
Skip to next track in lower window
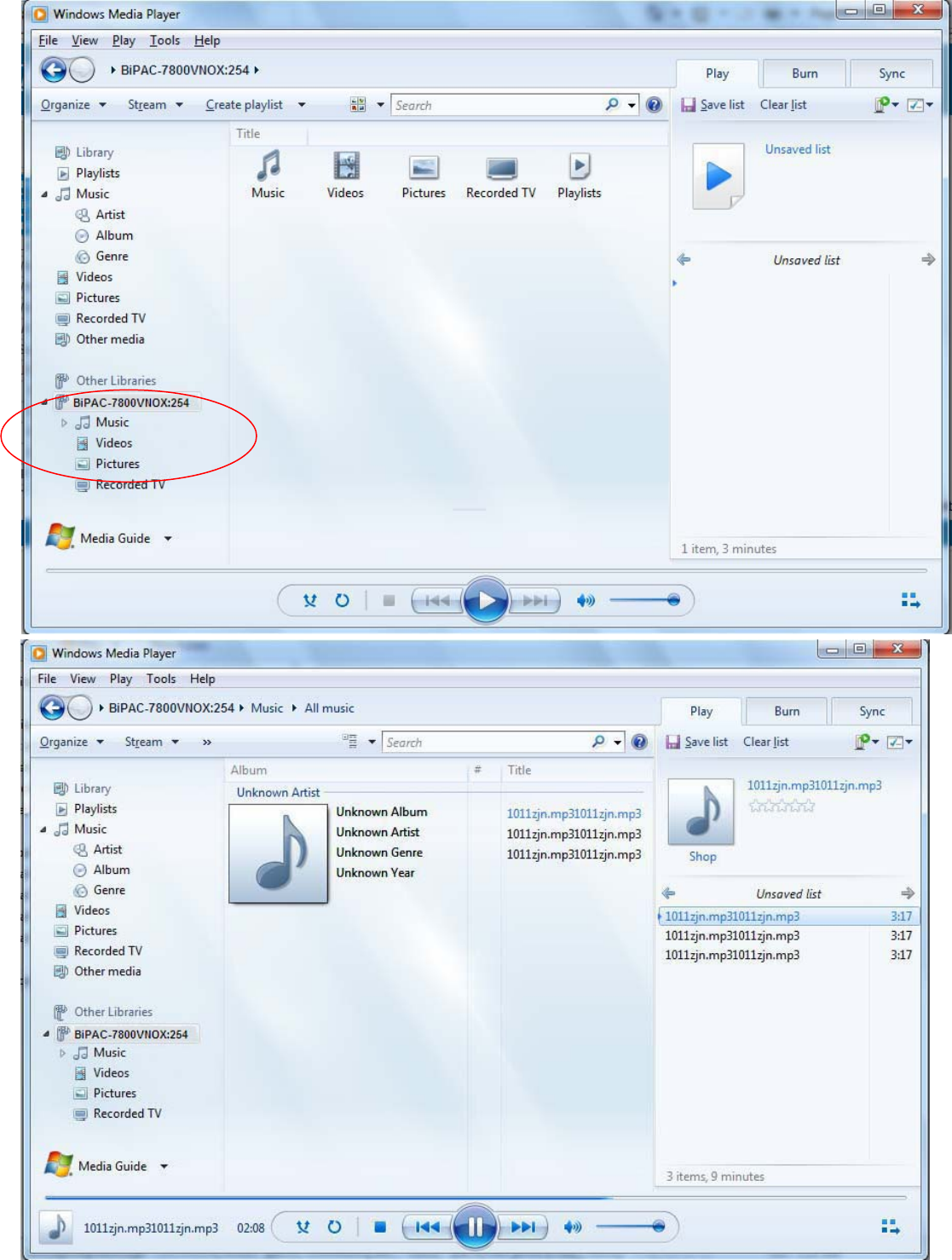[x=523, y=1227]
